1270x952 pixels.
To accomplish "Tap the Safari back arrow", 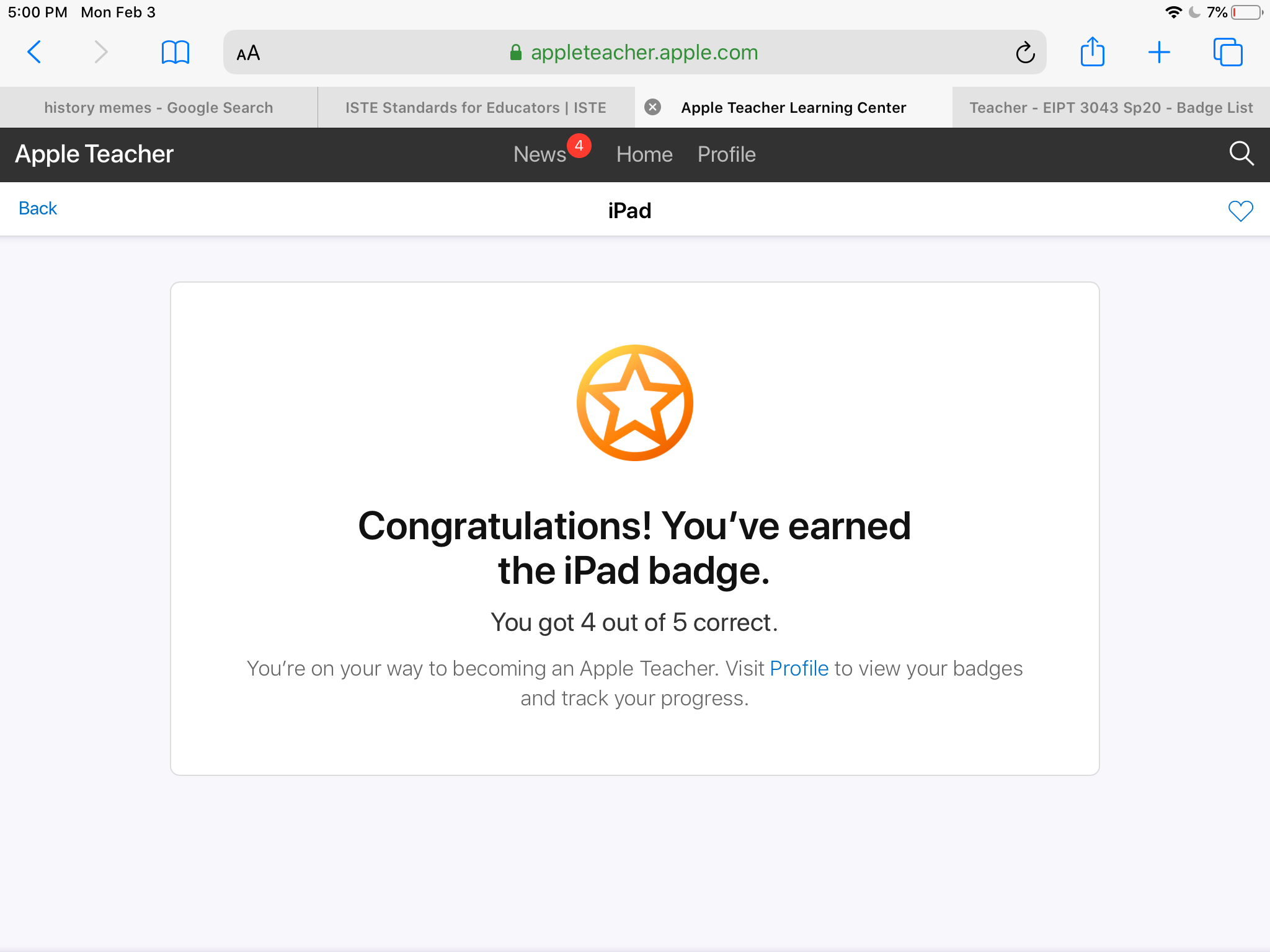I will tap(35, 52).
